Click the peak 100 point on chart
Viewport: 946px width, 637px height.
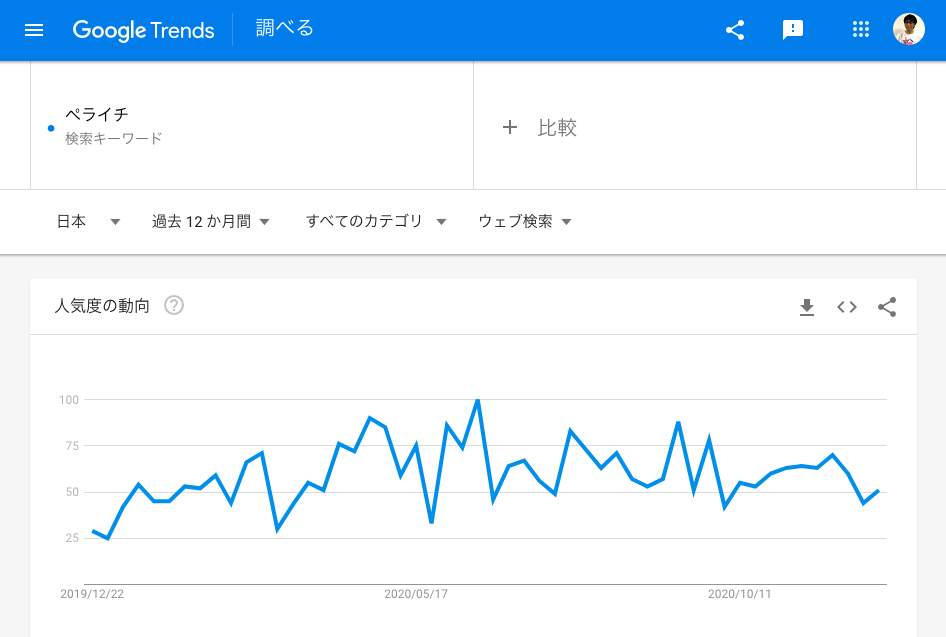click(x=478, y=400)
